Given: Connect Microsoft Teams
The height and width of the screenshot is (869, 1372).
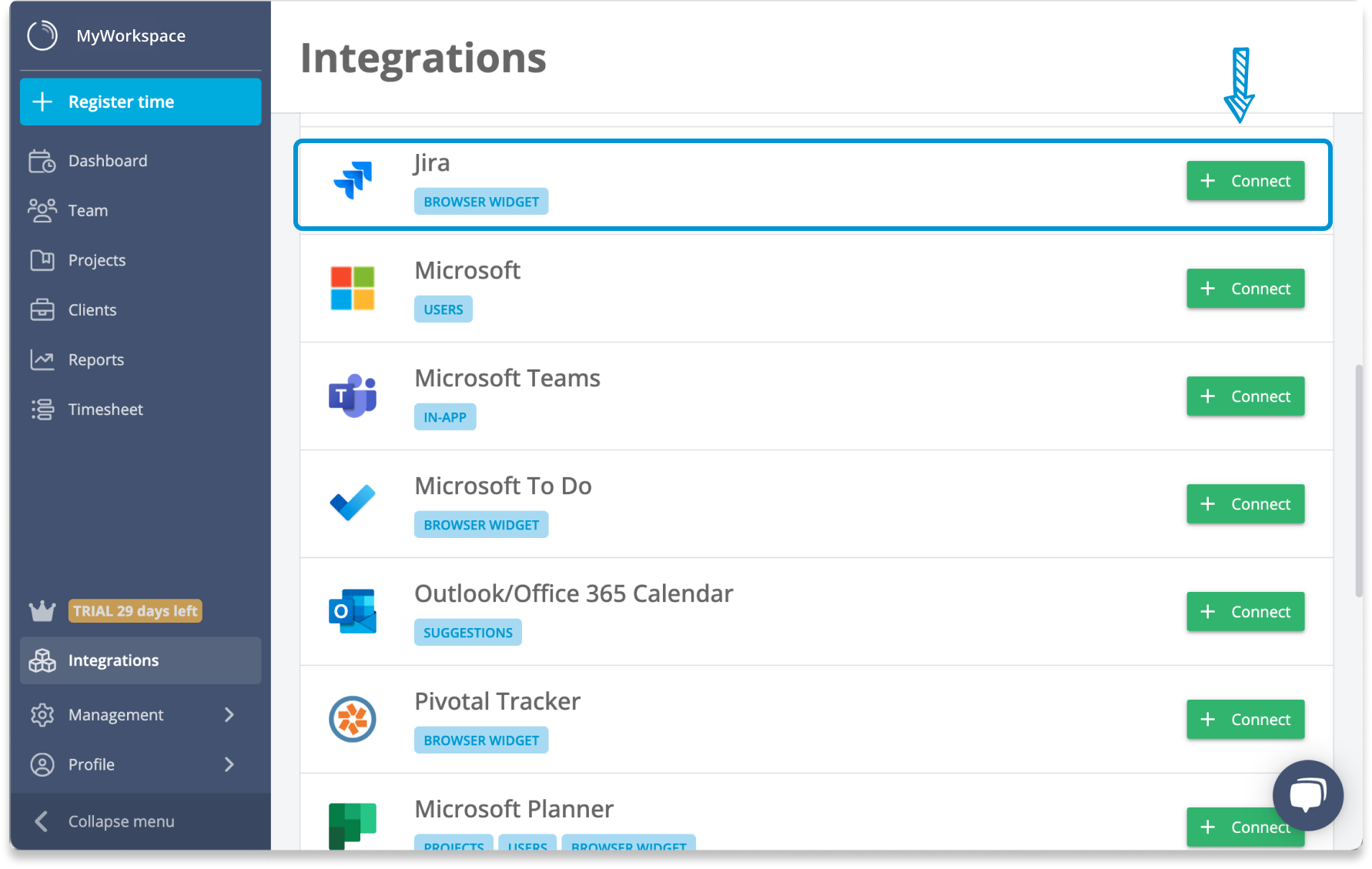Looking at the screenshot, I should point(1245,396).
